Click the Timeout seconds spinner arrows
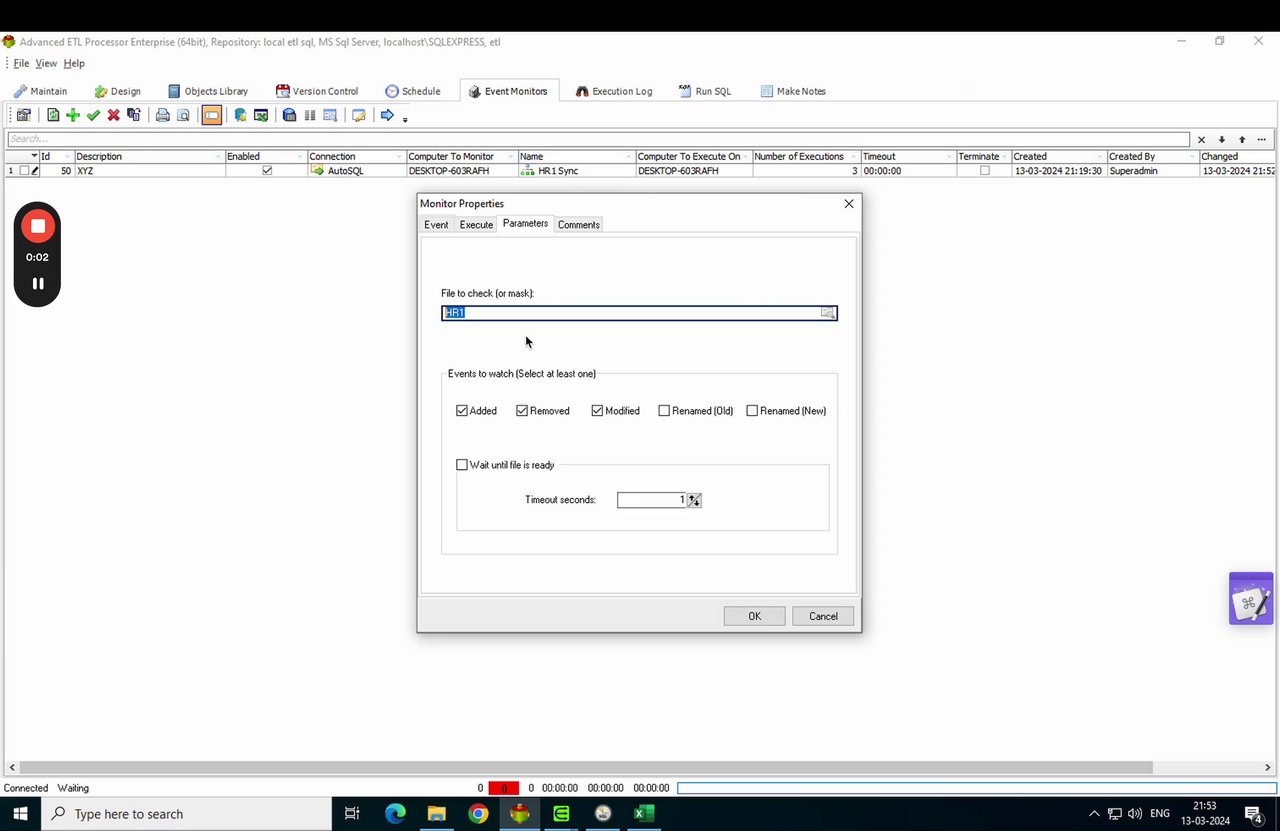 [x=695, y=500]
